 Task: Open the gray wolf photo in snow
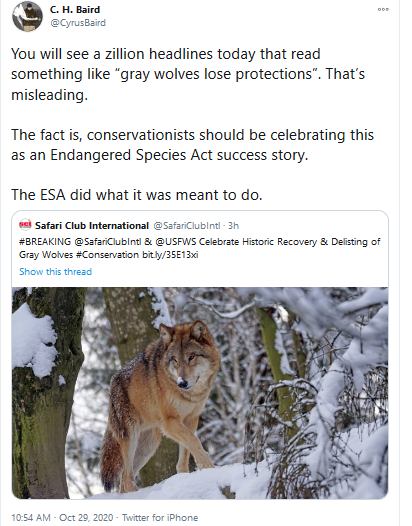(200, 393)
